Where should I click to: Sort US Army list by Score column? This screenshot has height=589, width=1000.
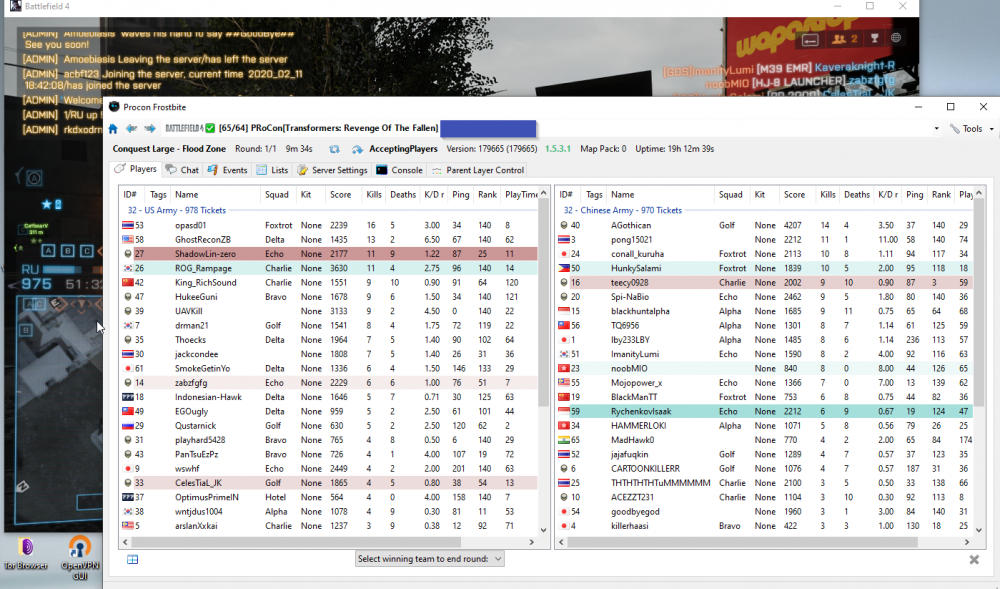pos(340,195)
